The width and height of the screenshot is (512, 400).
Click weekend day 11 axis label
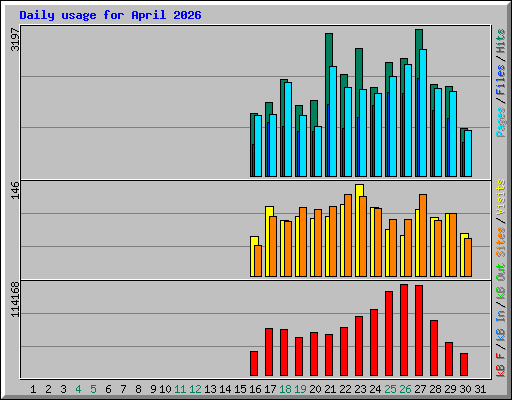pos(180,389)
